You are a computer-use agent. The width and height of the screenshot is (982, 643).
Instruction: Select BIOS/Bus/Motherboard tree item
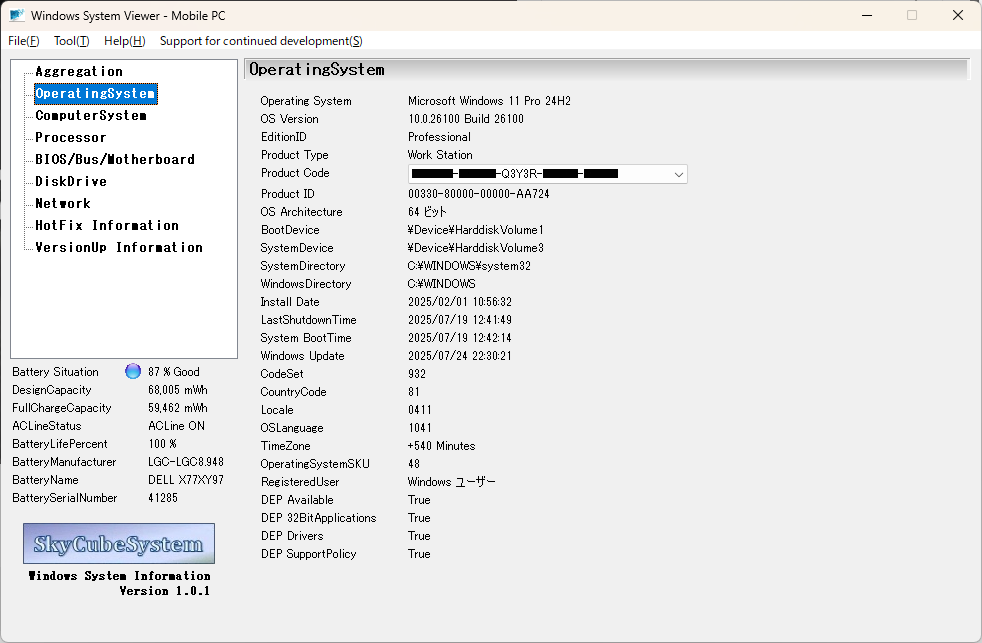coord(115,159)
